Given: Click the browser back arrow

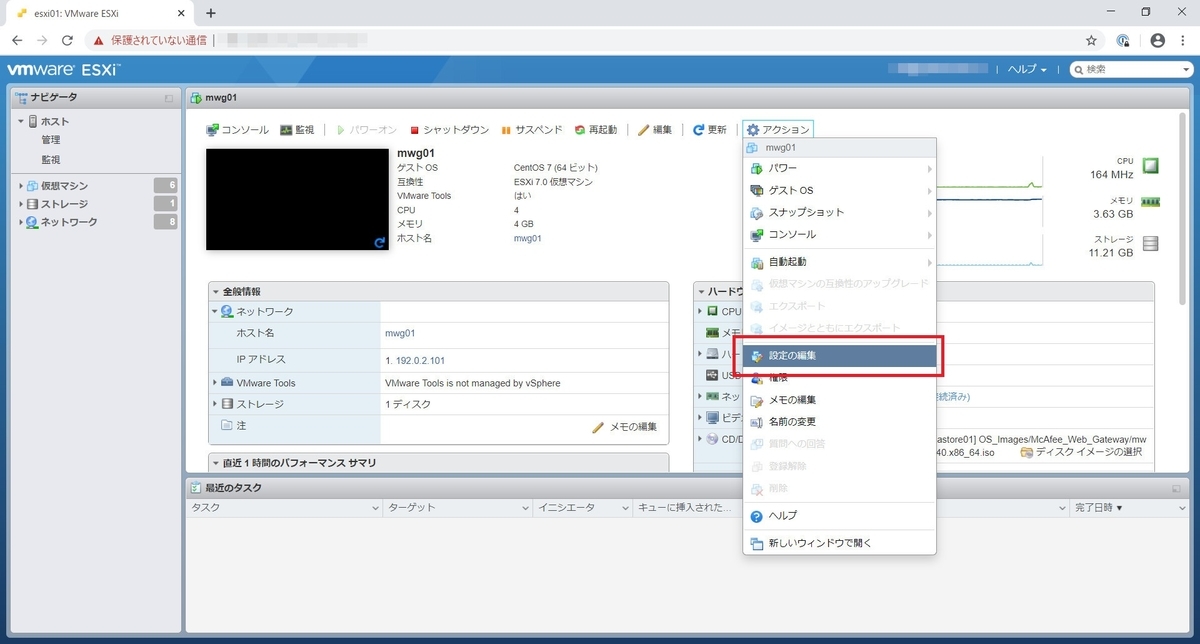Looking at the screenshot, I should (17, 40).
